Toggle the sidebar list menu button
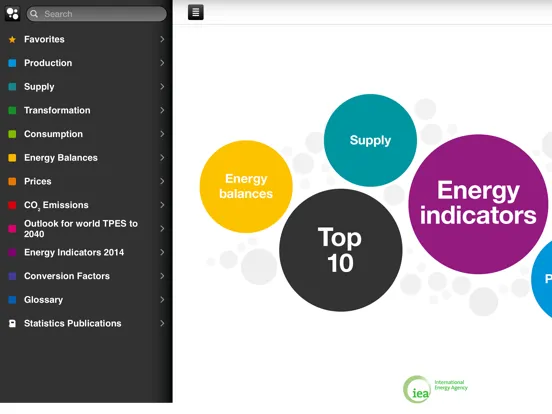 click(x=196, y=12)
